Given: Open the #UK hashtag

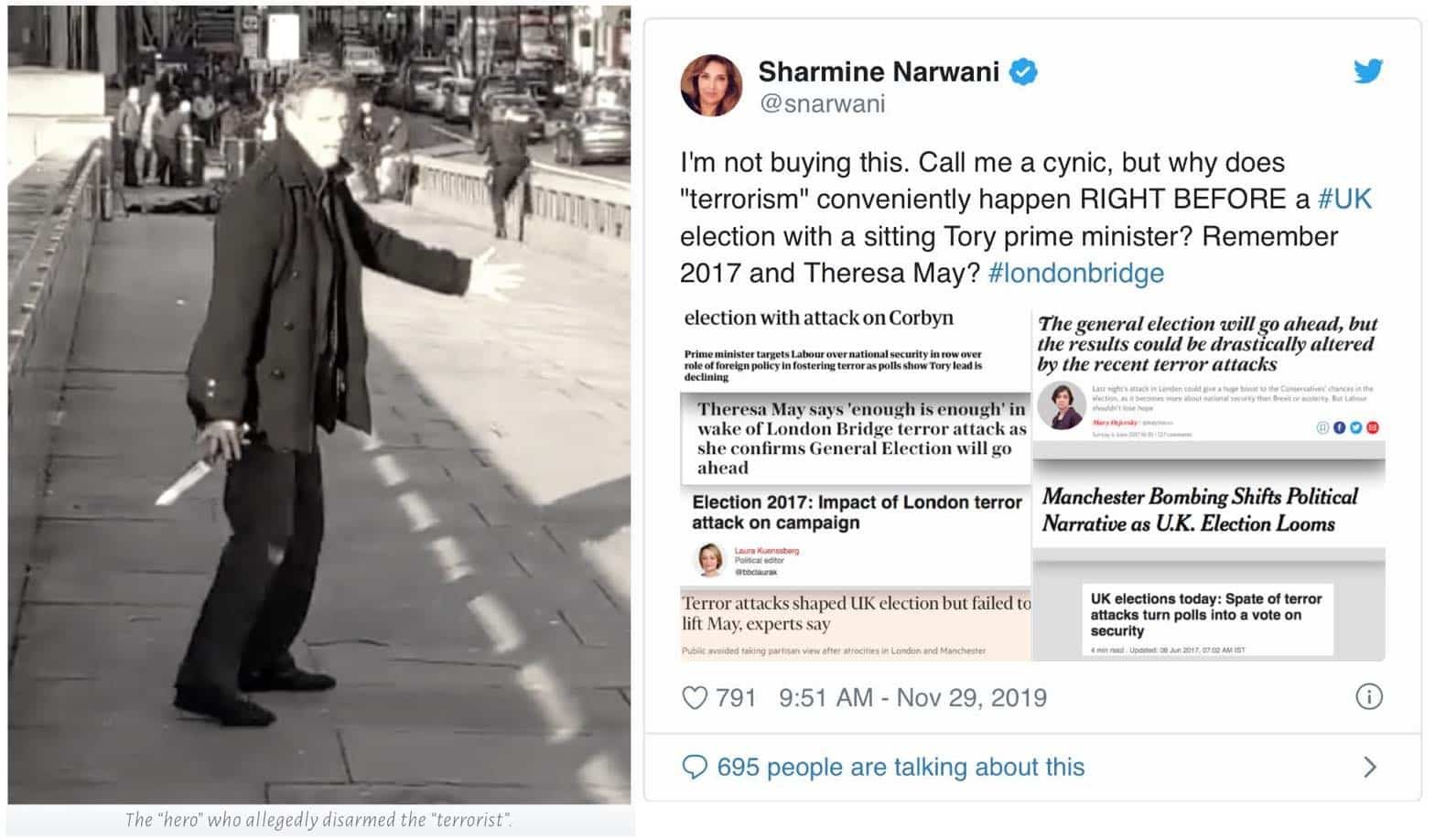Looking at the screenshot, I should tap(1344, 199).
